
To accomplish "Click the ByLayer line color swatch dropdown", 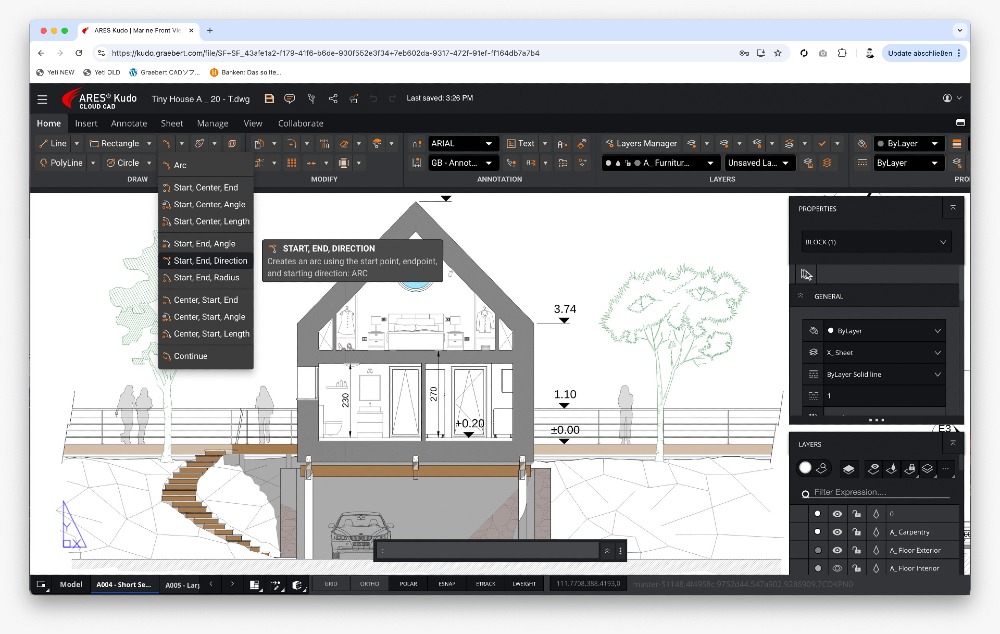I will point(907,144).
